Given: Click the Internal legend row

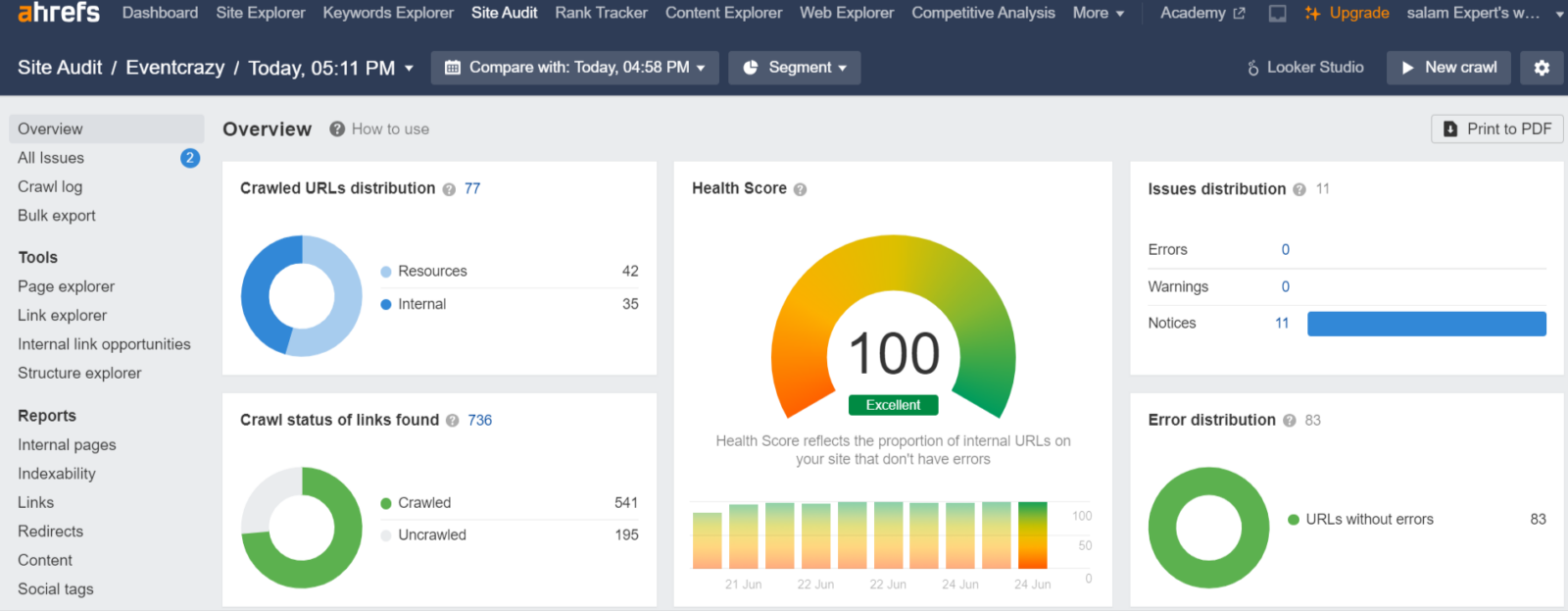Looking at the screenshot, I should pos(510,305).
